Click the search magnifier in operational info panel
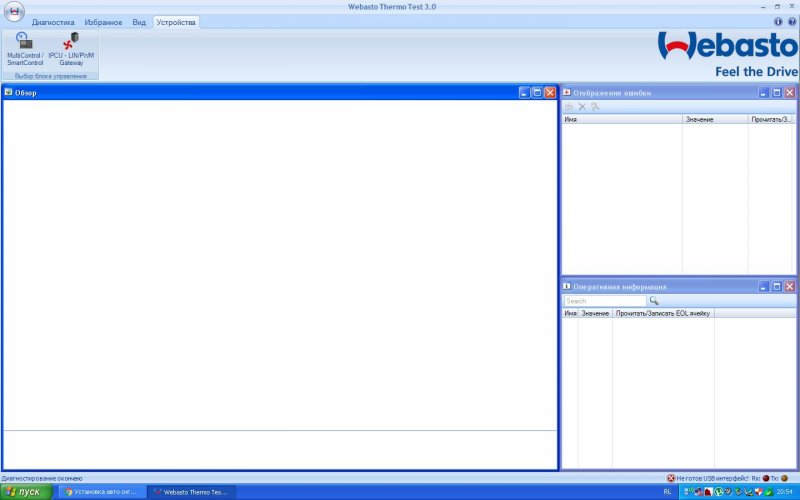Viewport: 800px width, 500px height. click(x=654, y=301)
